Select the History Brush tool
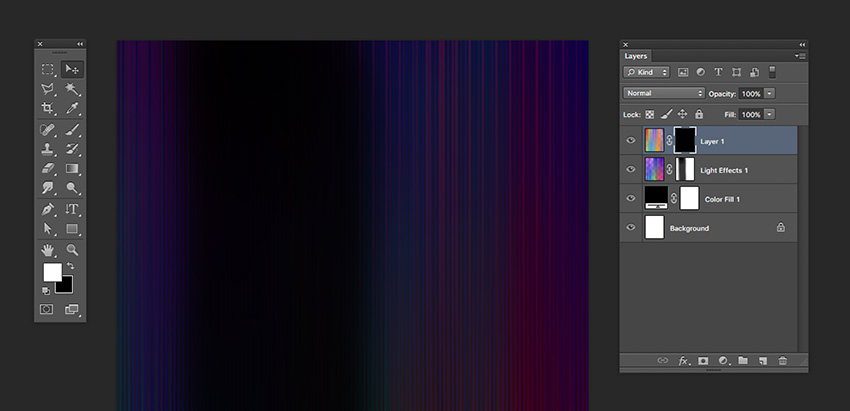Image resolution: width=850 pixels, height=411 pixels. pos(72,149)
